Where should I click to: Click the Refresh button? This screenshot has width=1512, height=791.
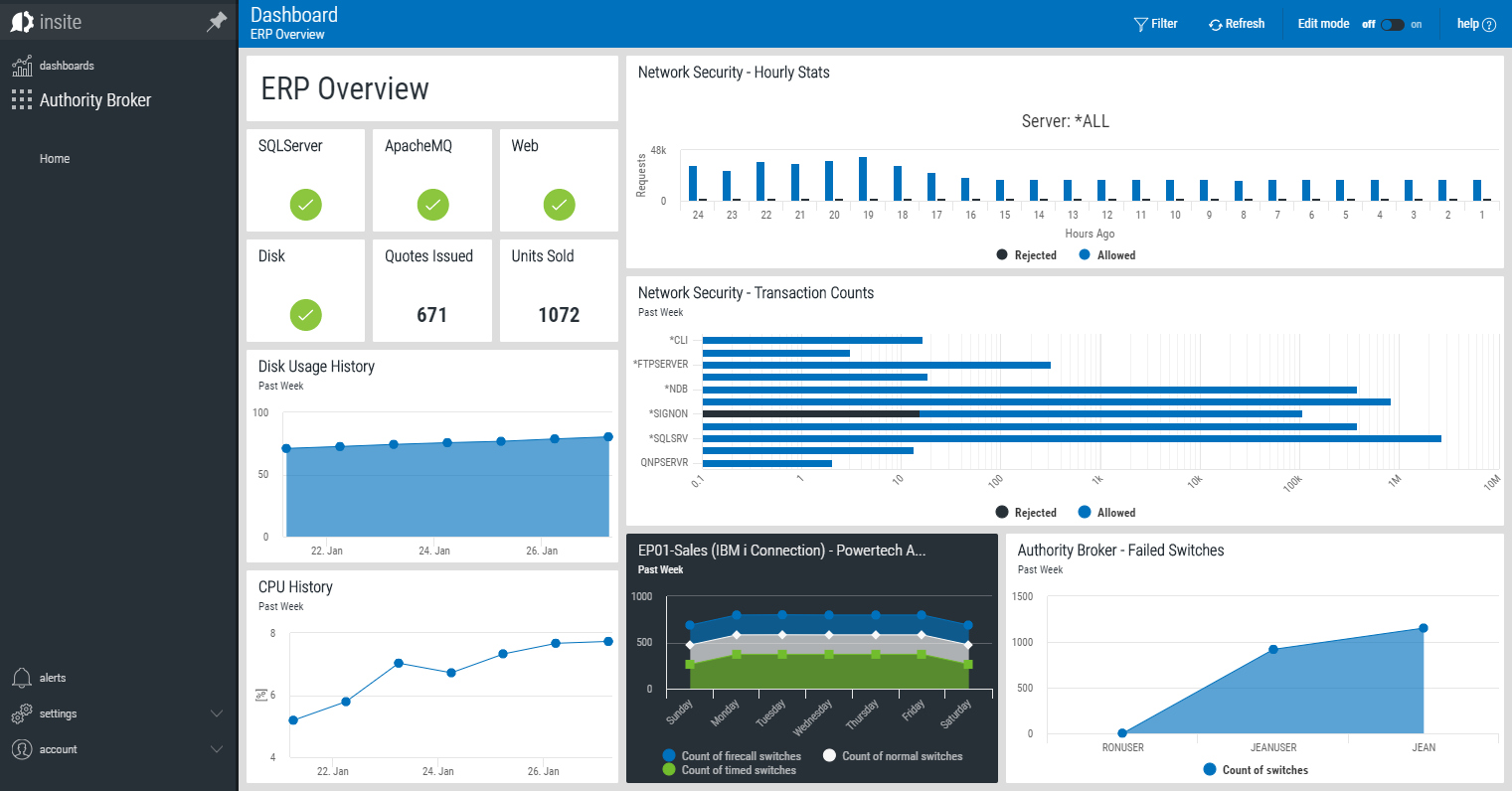point(1237,24)
